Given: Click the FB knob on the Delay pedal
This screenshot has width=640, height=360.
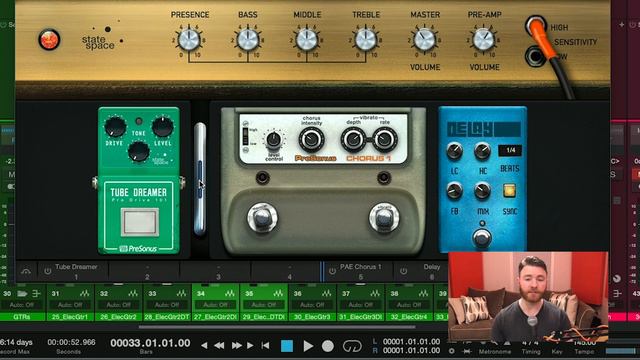Looking at the screenshot, I should [x=454, y=191].
